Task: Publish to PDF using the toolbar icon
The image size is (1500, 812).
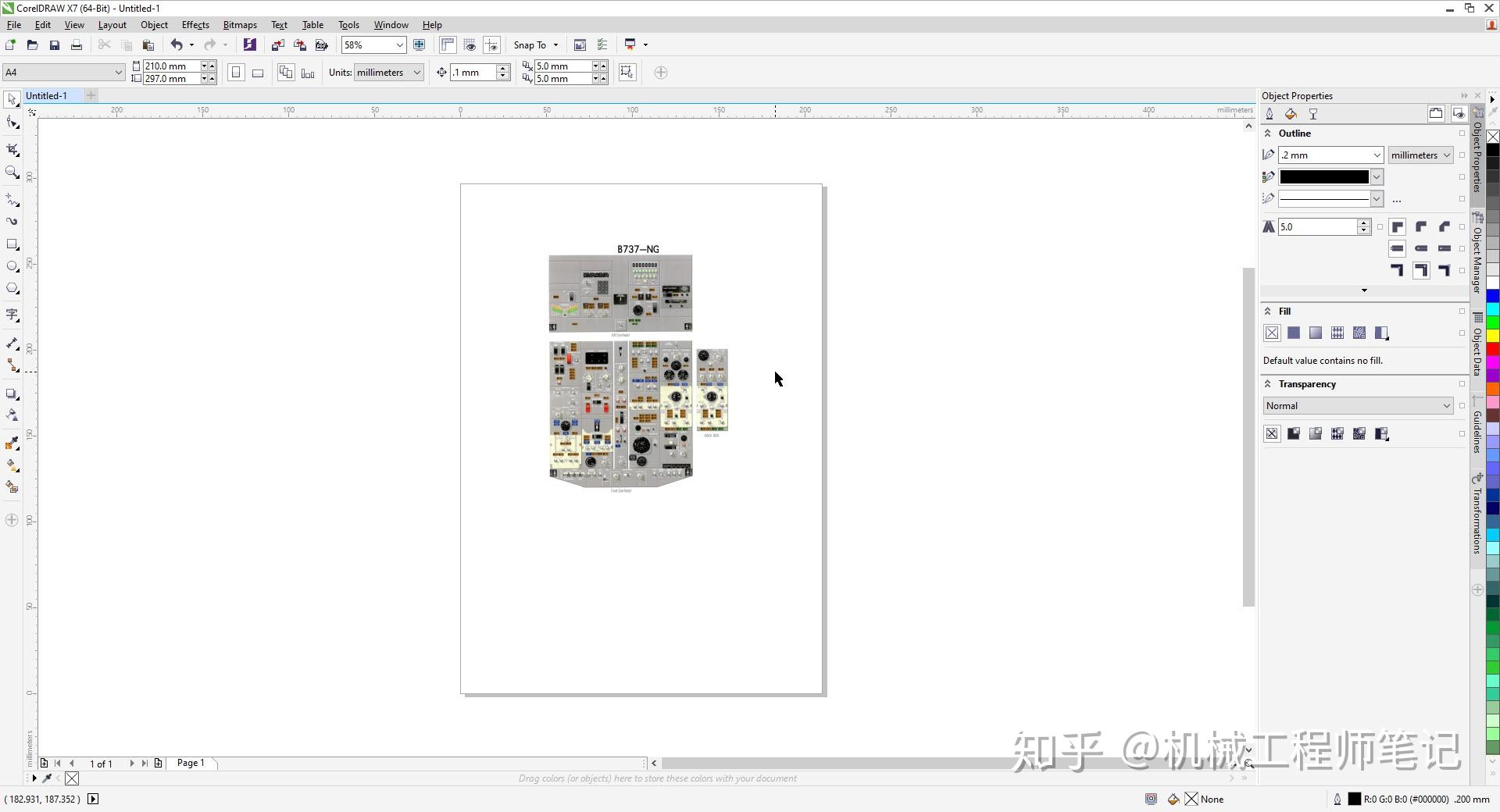Action: 321,45
